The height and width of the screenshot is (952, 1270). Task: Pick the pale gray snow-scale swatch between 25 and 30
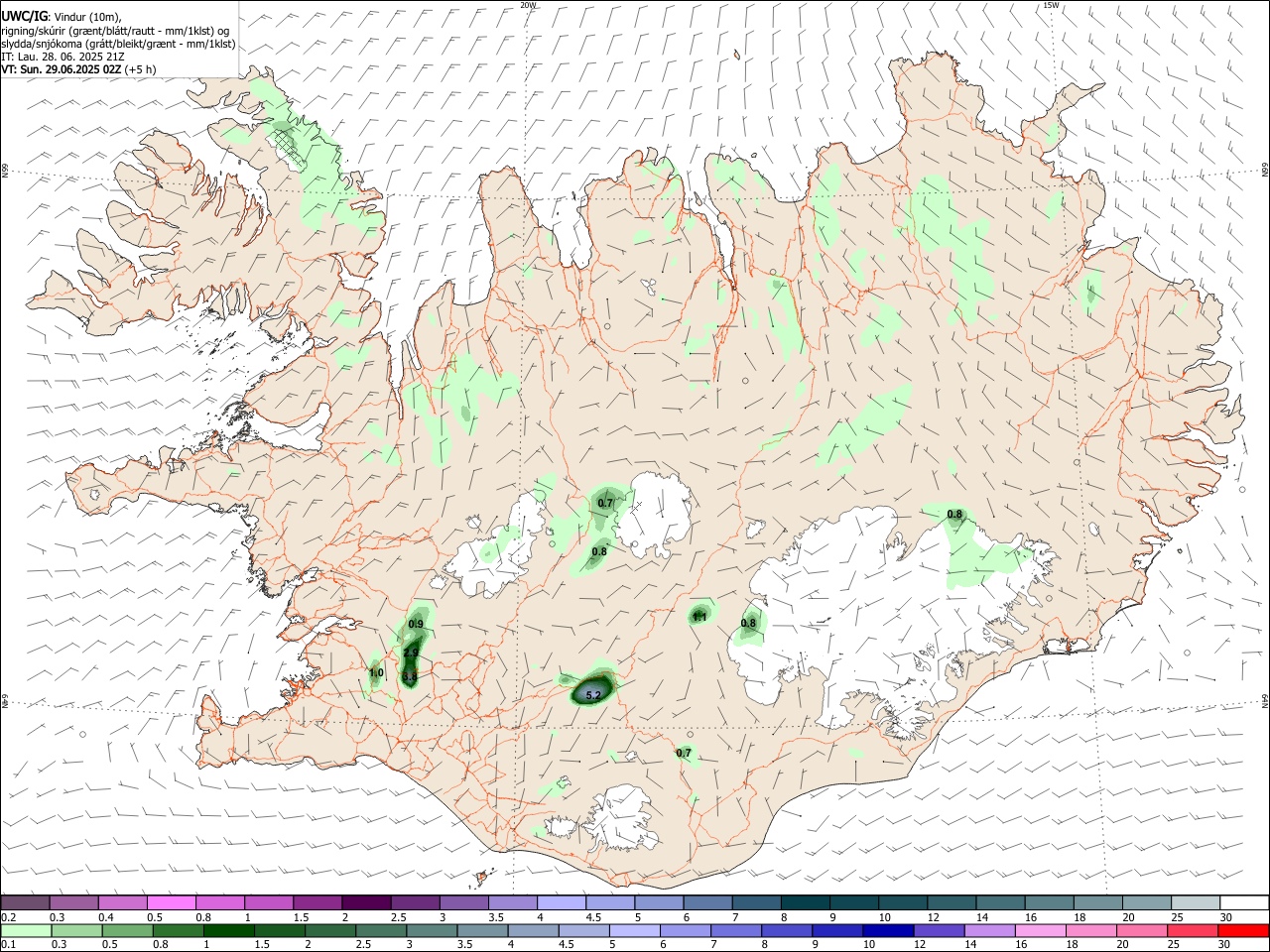[1197, 903]
